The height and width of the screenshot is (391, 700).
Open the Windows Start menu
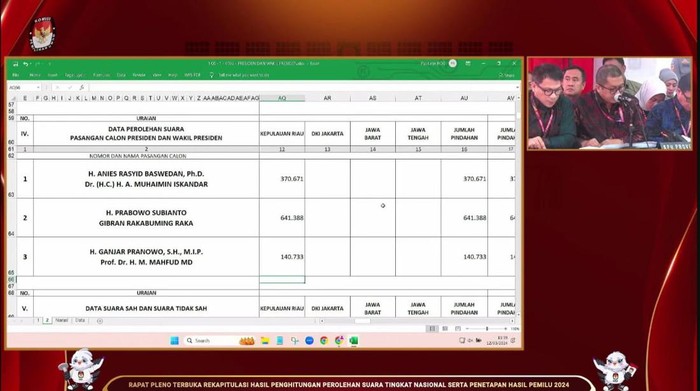(x=175, y=341)
